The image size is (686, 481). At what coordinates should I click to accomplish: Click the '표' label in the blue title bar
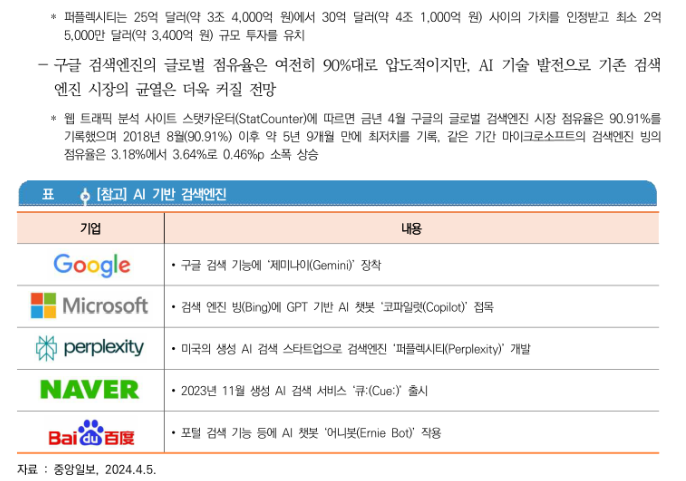(x=48, y=194)
